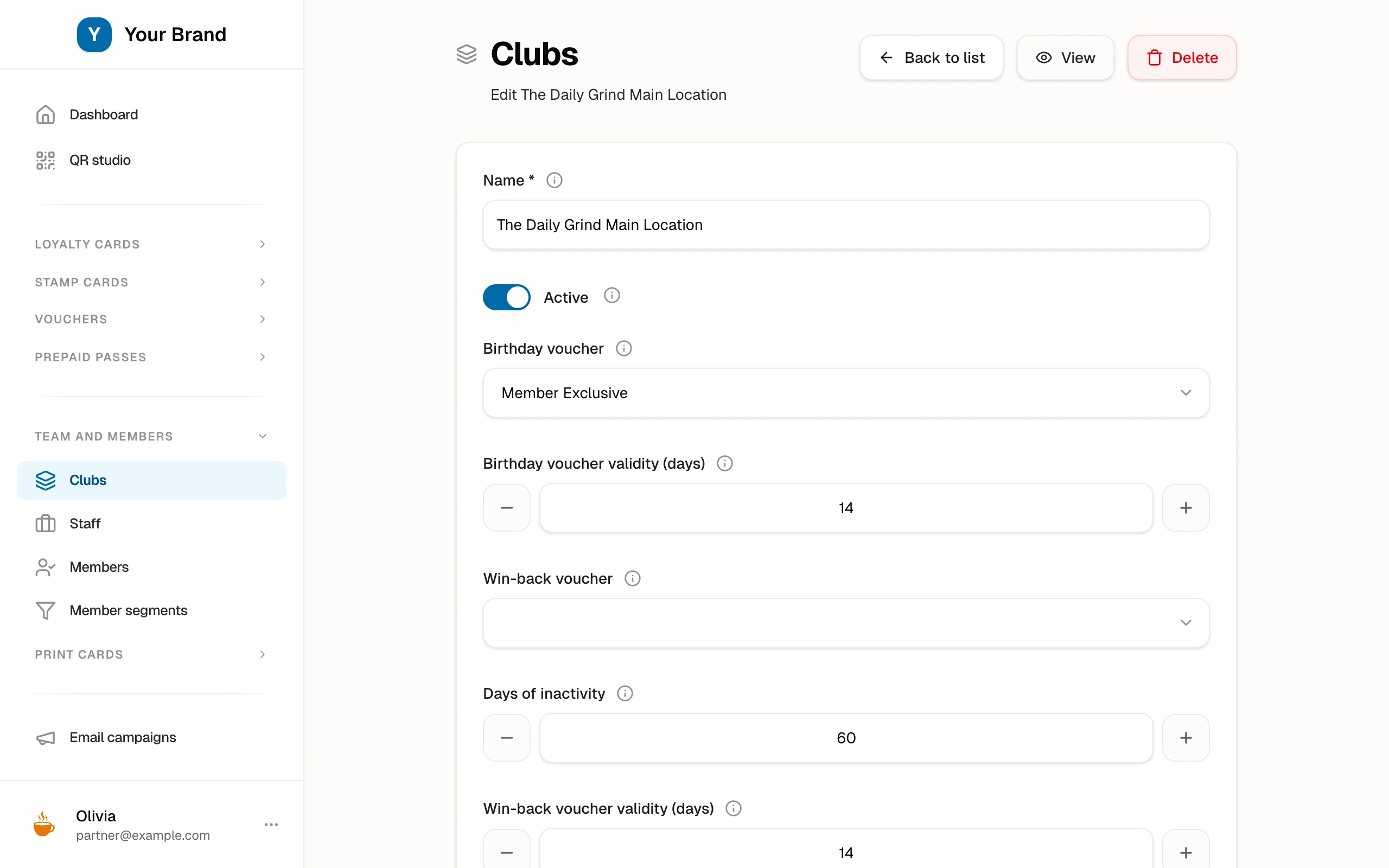Click the View button
The width and height of the screenshot is (1389, 868).
(1065, 58)
